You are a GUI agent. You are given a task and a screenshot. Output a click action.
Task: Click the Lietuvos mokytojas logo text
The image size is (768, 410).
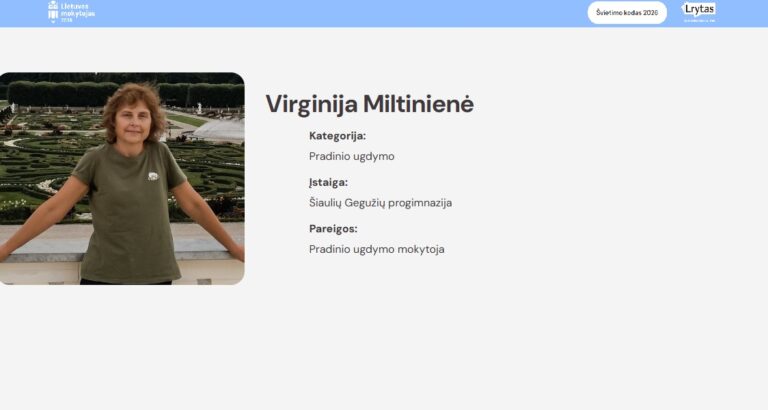[x=77, y=10]
